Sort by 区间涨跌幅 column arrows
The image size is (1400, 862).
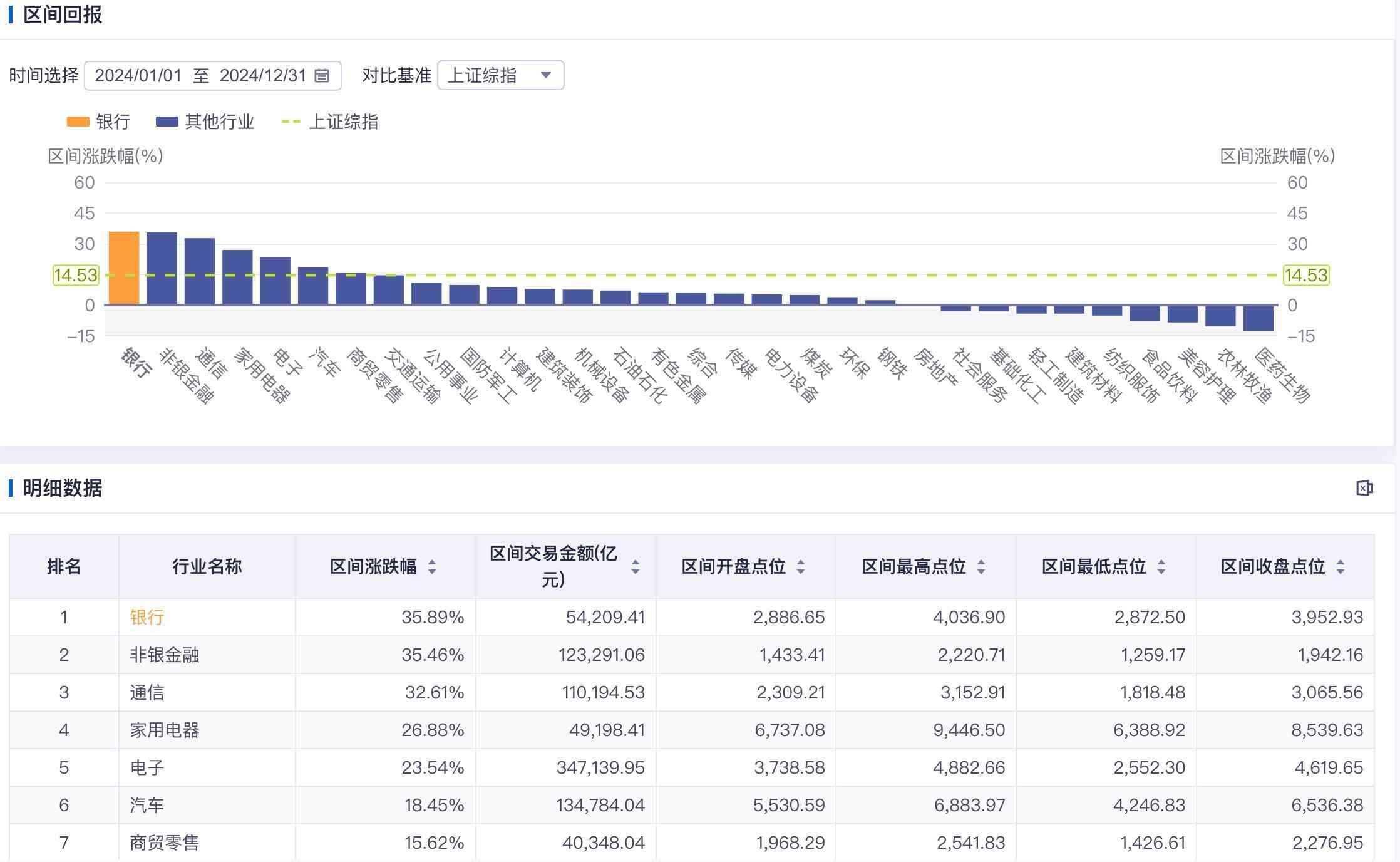point(432,567)
